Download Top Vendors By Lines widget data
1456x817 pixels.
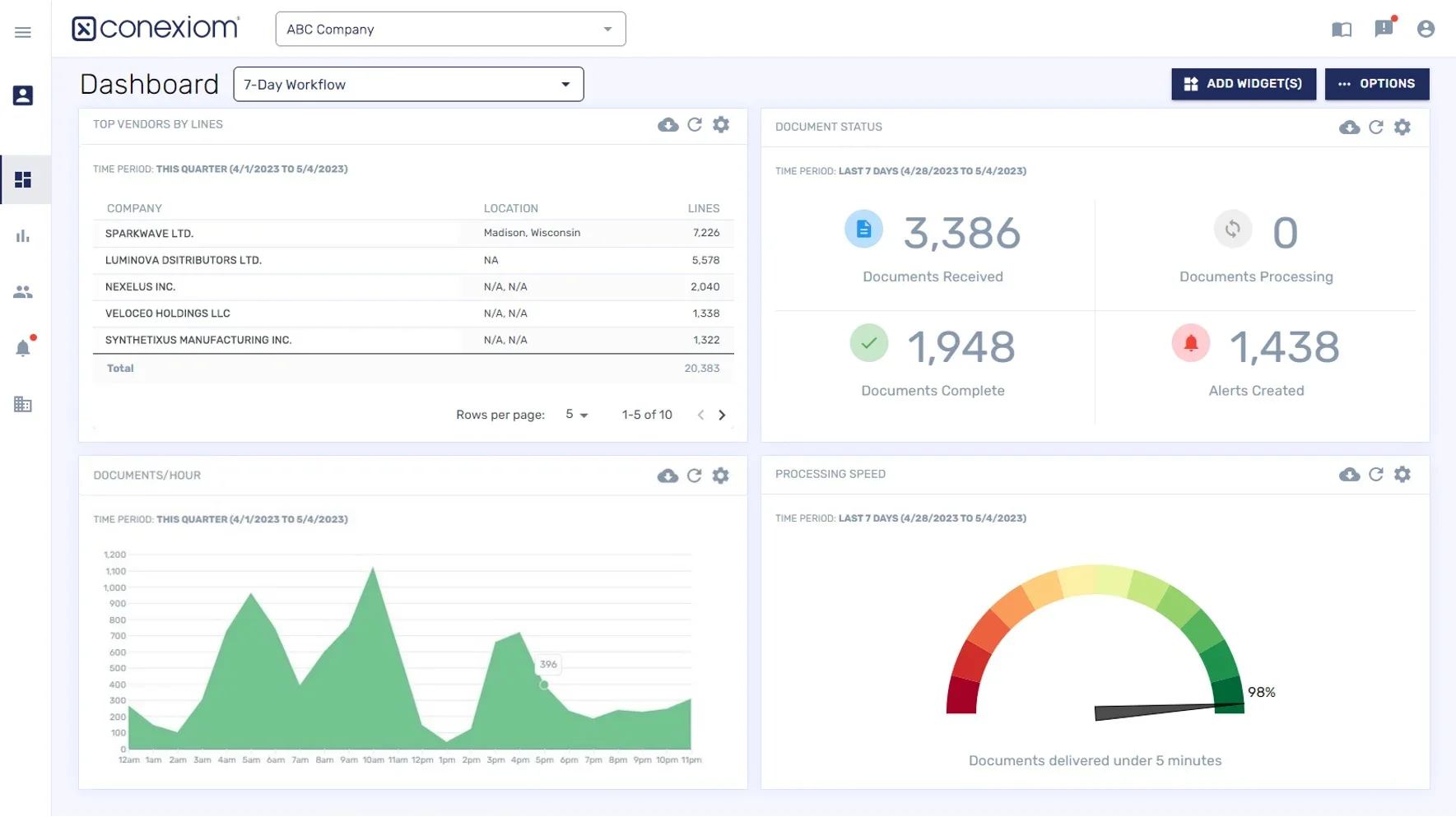click(x=668, y=125)
